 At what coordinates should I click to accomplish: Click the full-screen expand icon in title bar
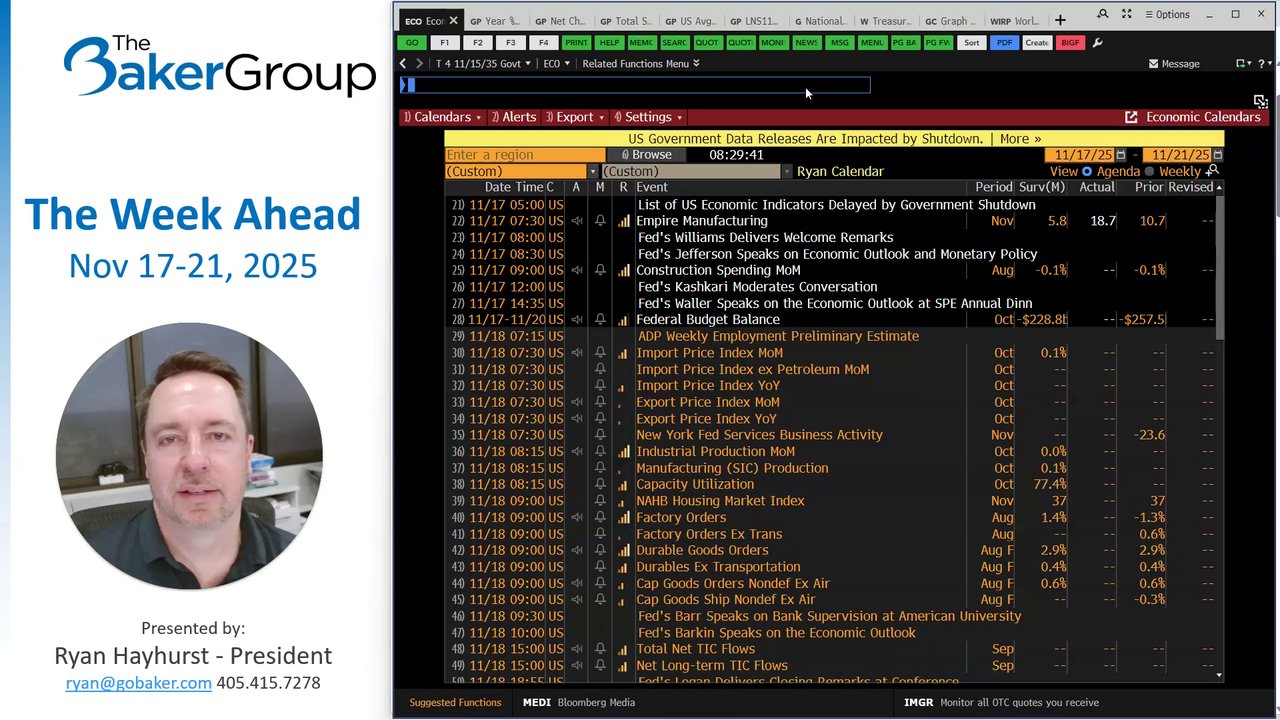[1127, 15]
